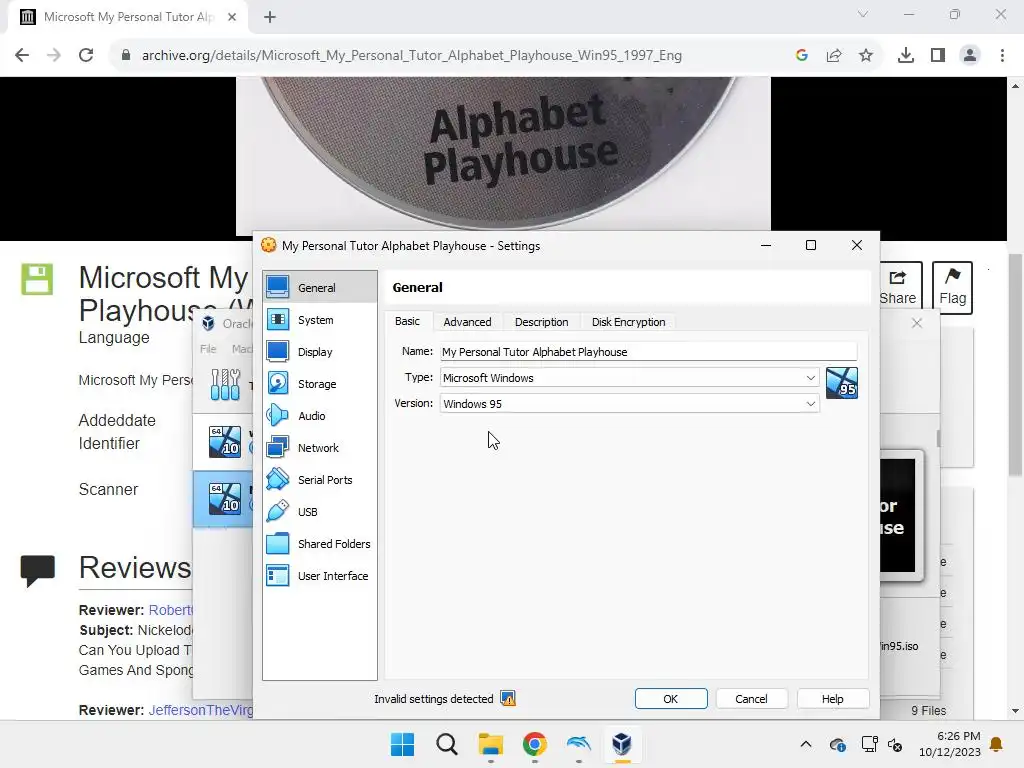
Task: Click Chrome's download icon
Action: pos(905,55)
